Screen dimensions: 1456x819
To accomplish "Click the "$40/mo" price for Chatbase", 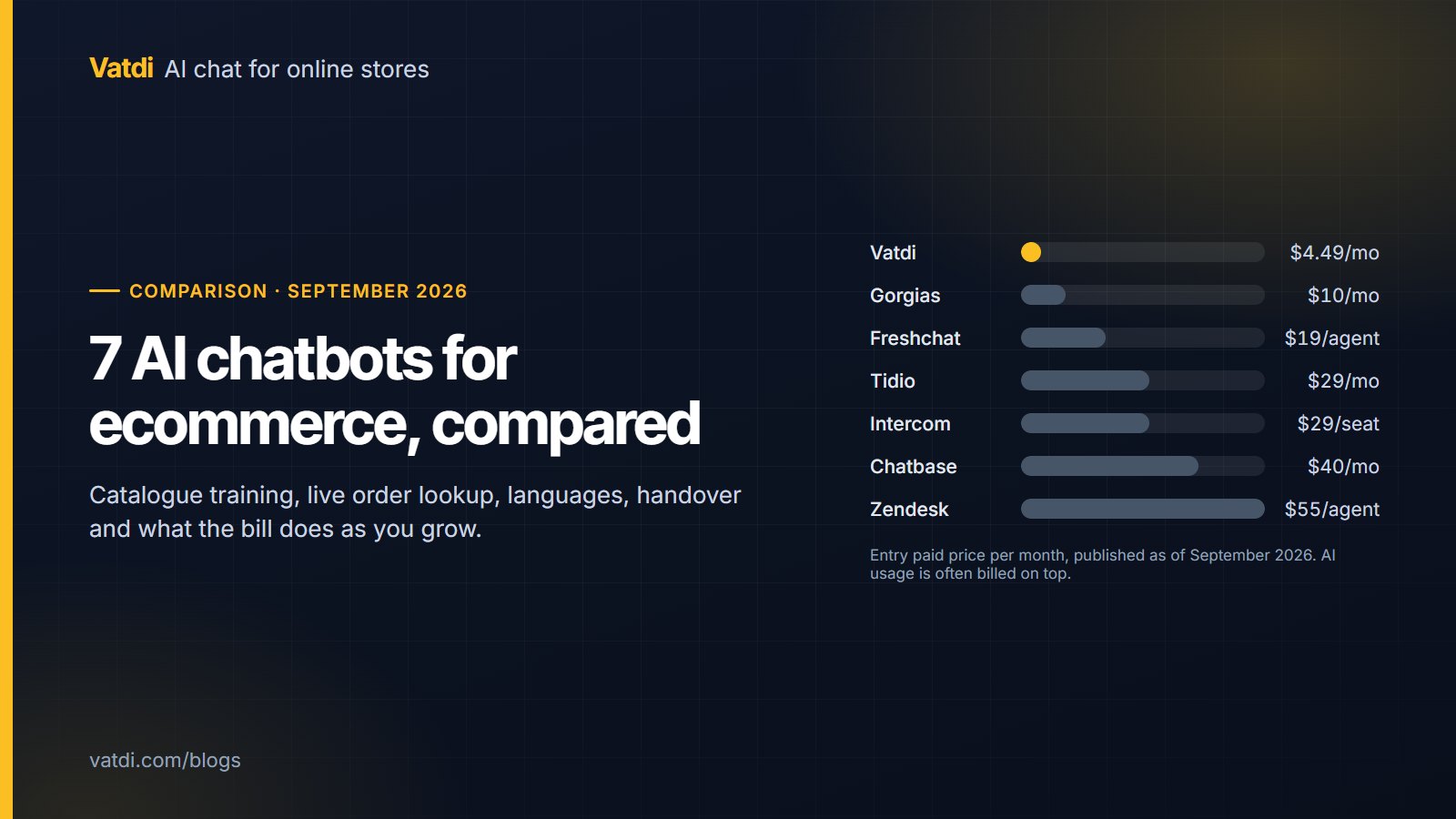I will point(1343,467).
